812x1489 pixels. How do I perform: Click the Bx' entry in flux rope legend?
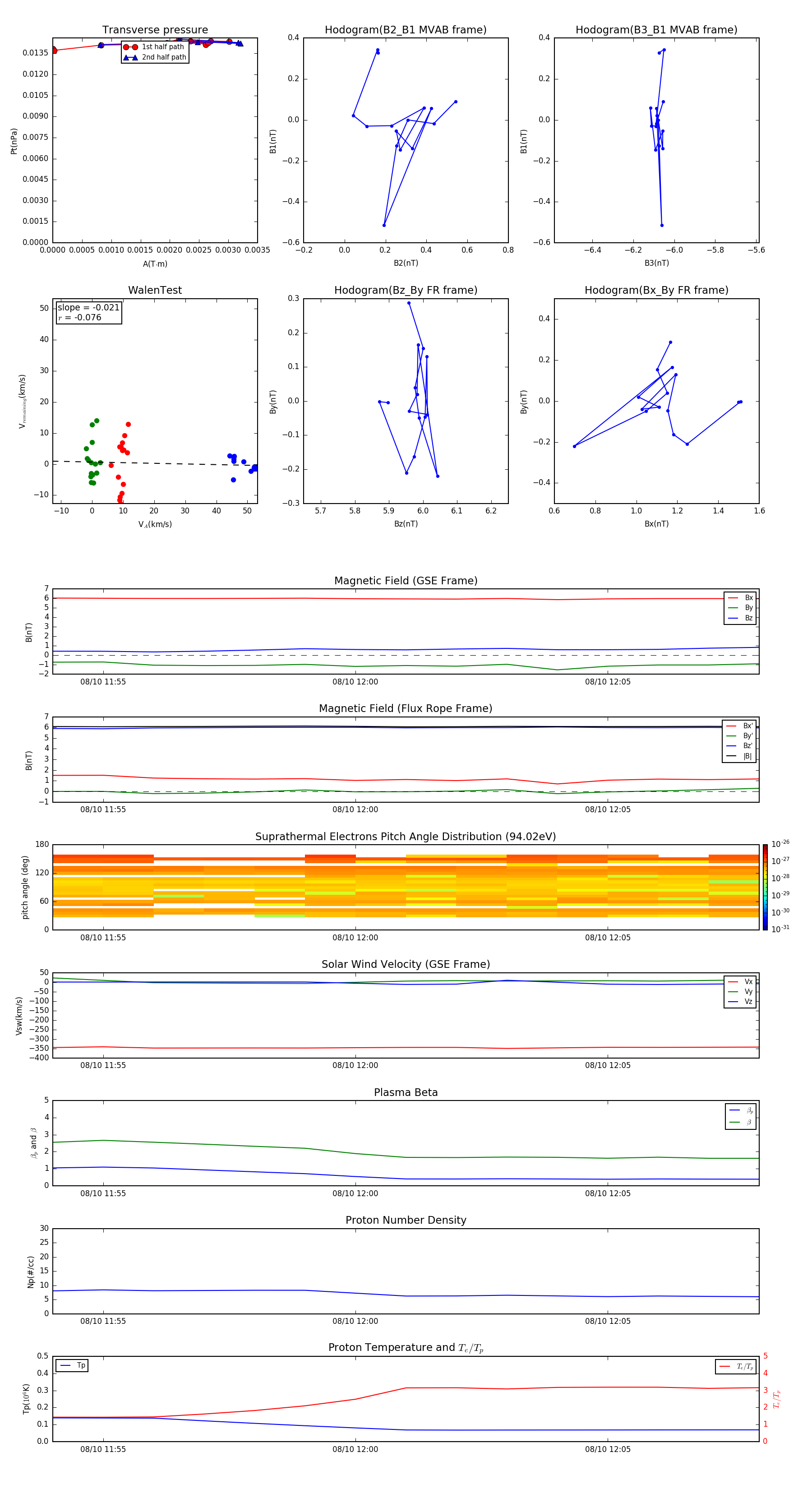[x=740, y=726]
